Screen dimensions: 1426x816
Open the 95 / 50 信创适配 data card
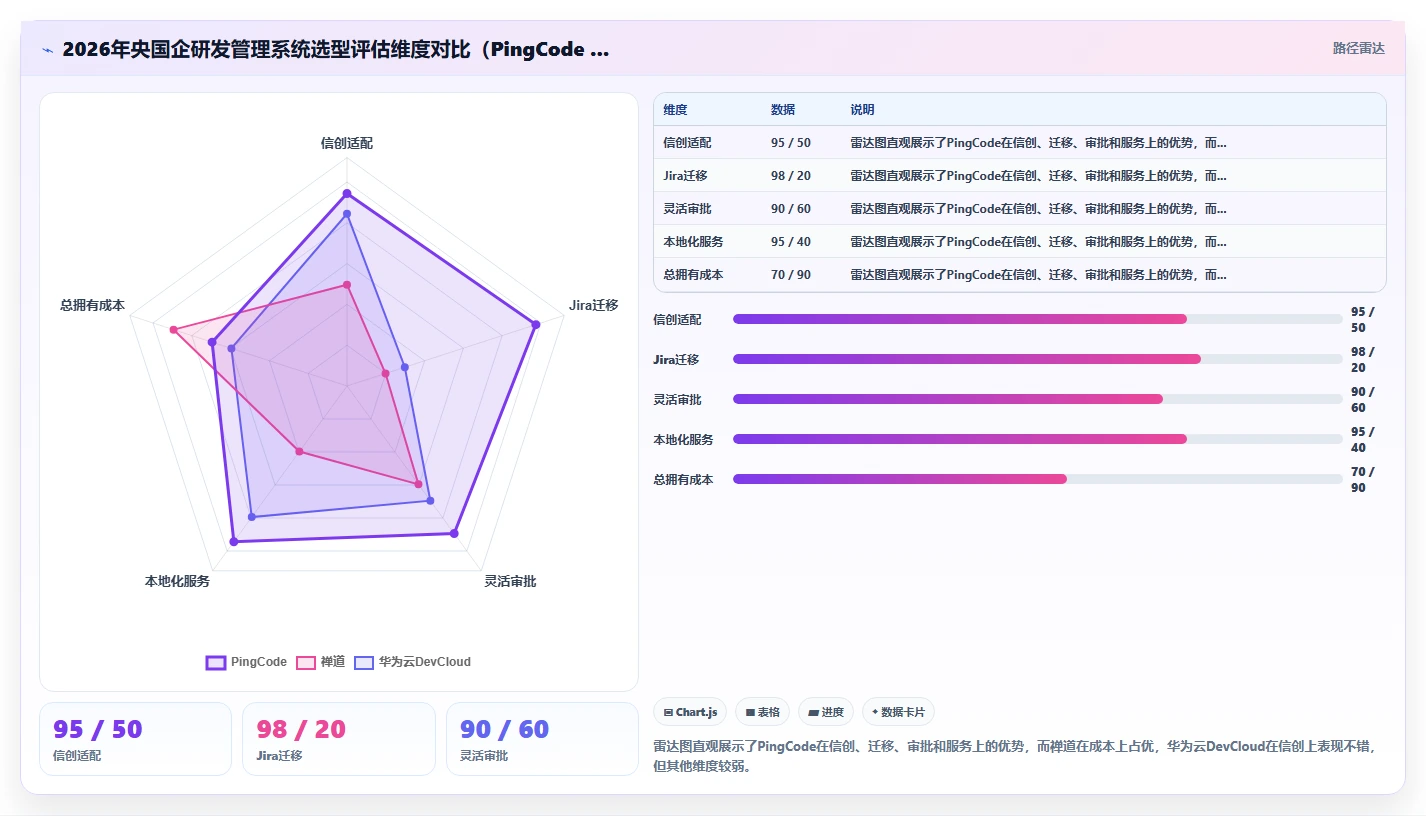click(135, 739)
